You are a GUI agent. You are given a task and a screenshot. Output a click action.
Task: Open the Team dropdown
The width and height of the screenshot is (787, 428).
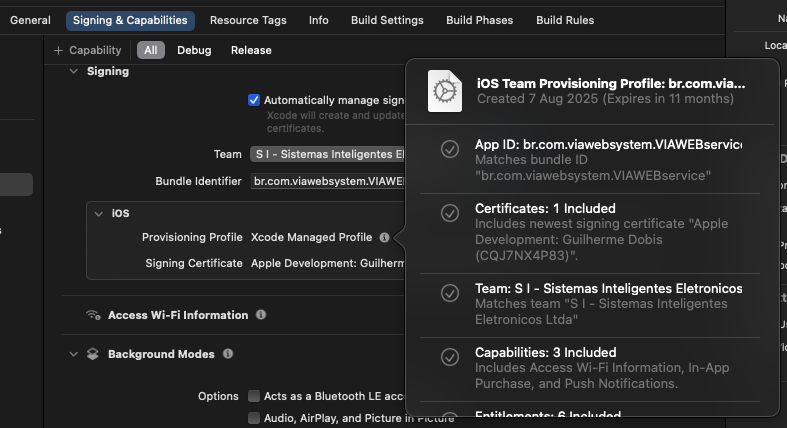[x=327, y=154]
